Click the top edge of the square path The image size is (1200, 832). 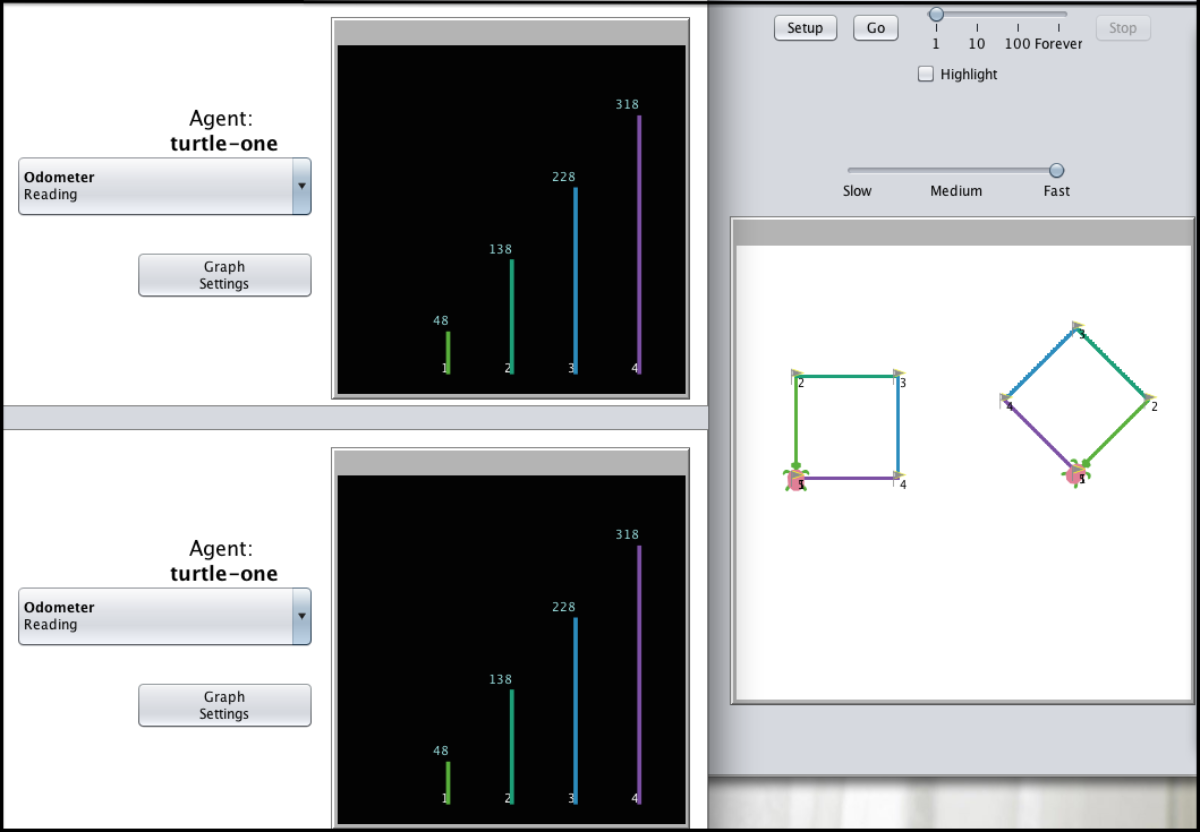coord(848,376)
